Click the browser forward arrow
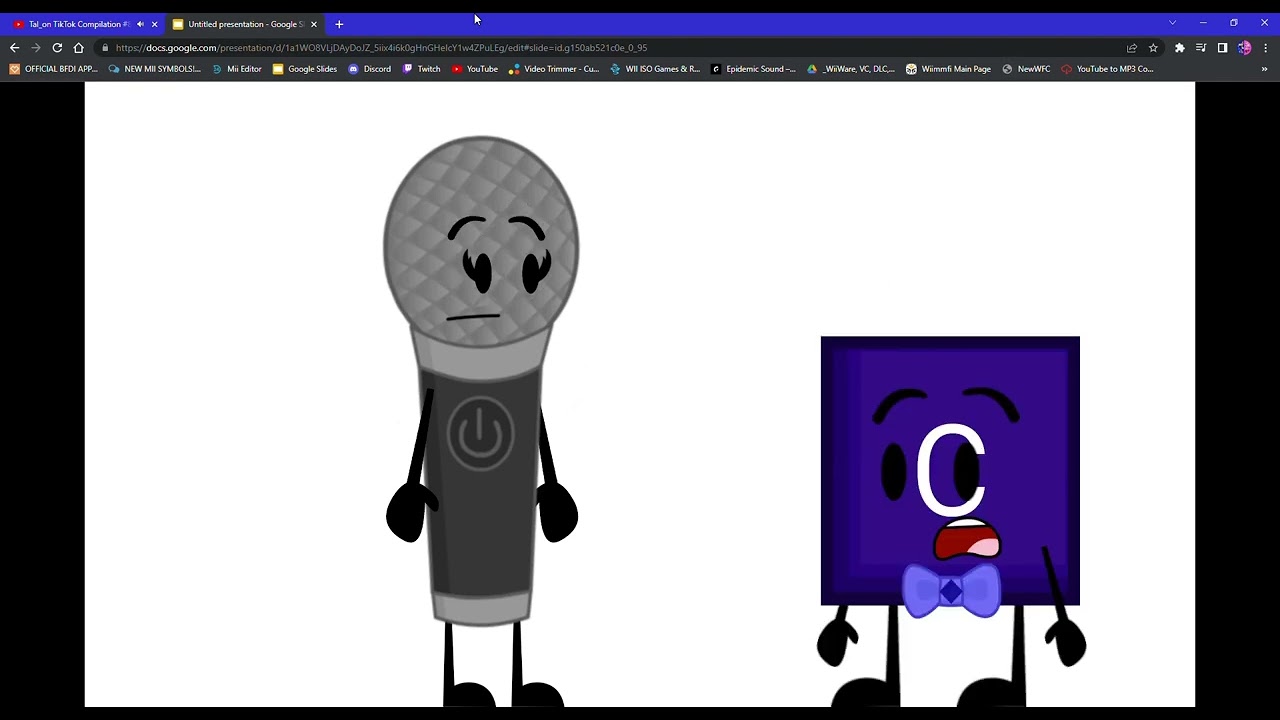This screenshot has width=1280, height=720. [x=36, y=48]
